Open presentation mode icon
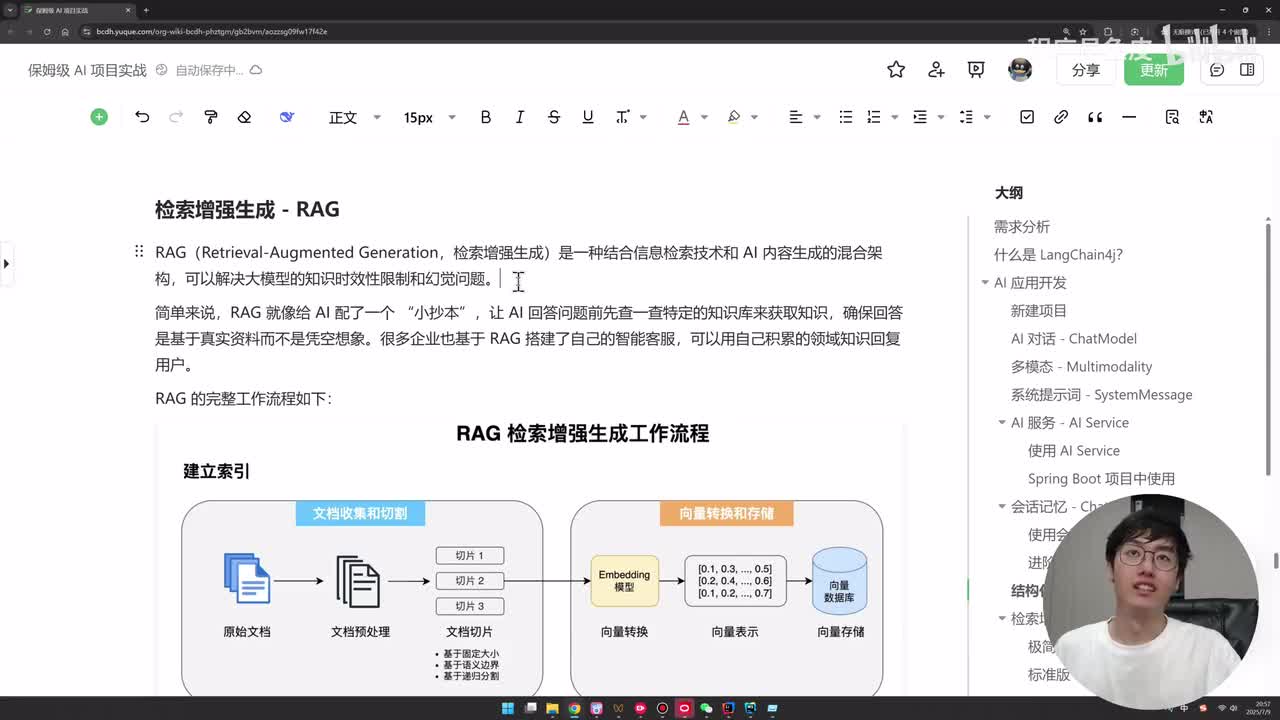This screenshot has height=720, width=1280. pos(976,70)
